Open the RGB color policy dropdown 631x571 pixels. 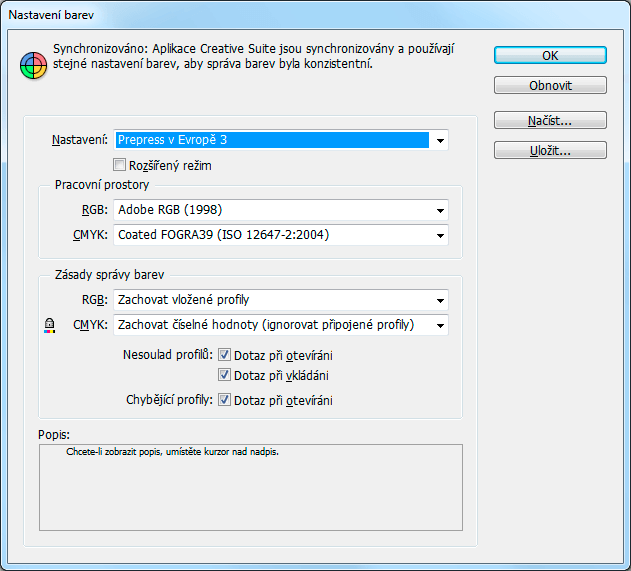[281, 300]
